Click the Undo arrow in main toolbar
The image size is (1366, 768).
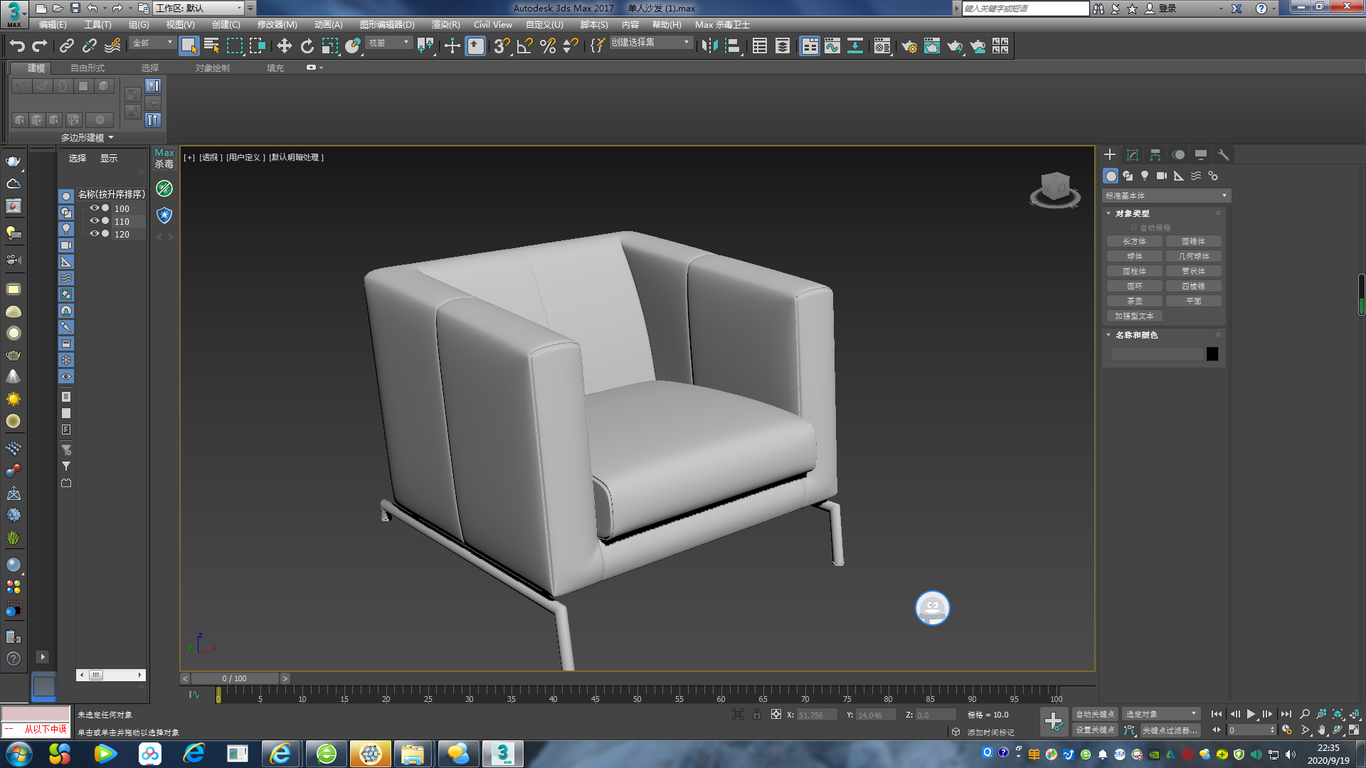[17, 46]
